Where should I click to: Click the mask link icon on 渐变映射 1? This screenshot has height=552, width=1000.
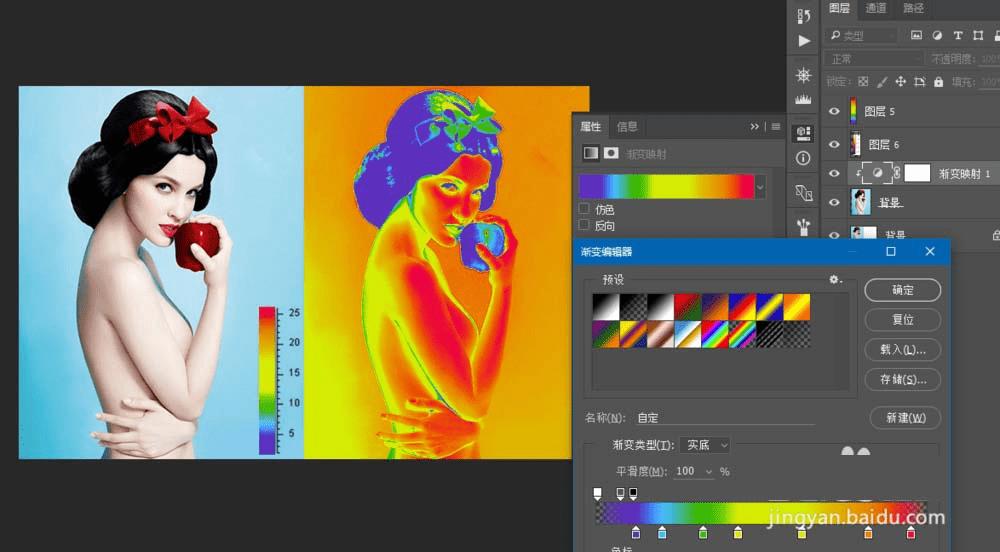click(x=896, y=173)
